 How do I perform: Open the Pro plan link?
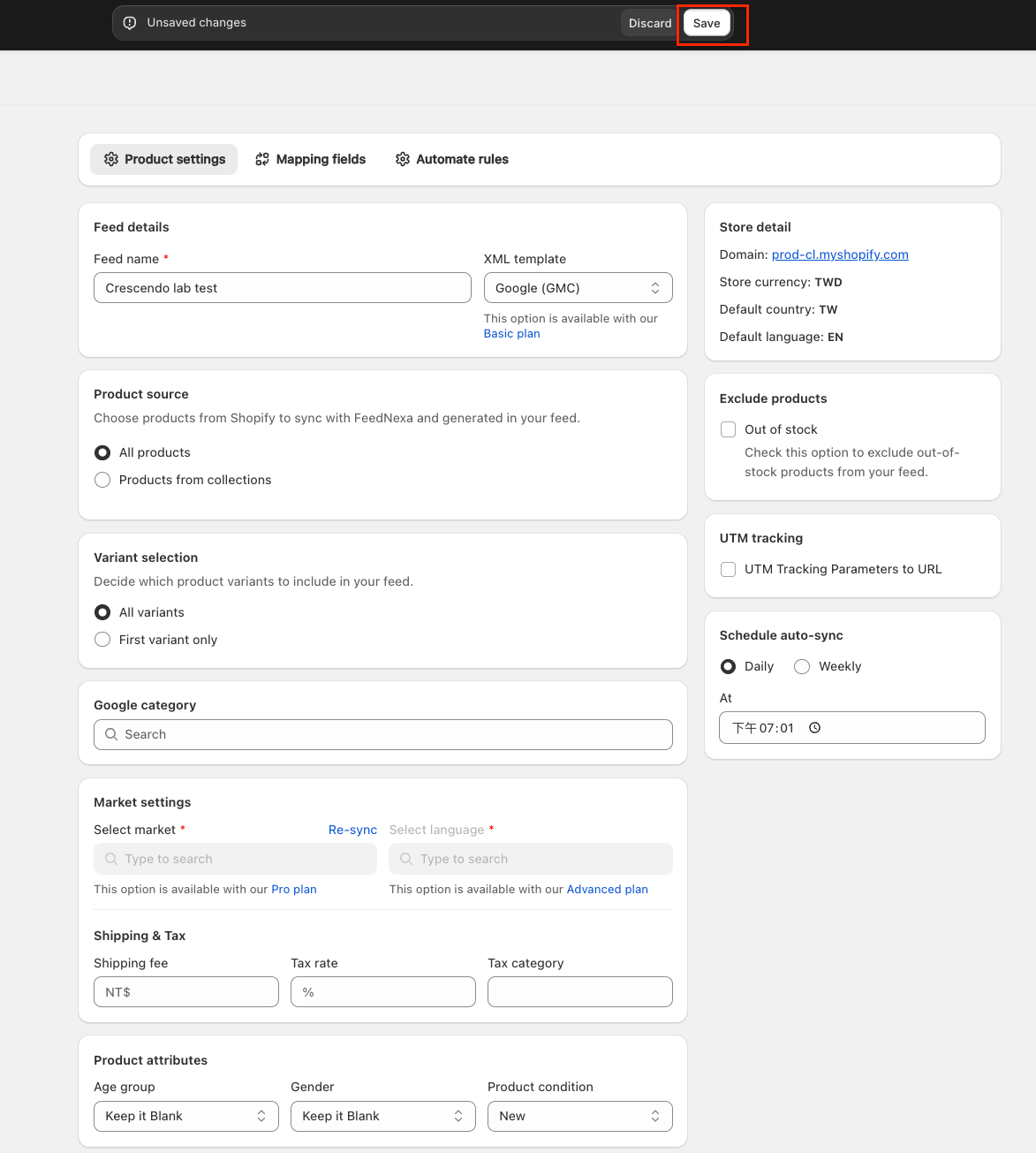pyautogui.click(x=294, y=889)
